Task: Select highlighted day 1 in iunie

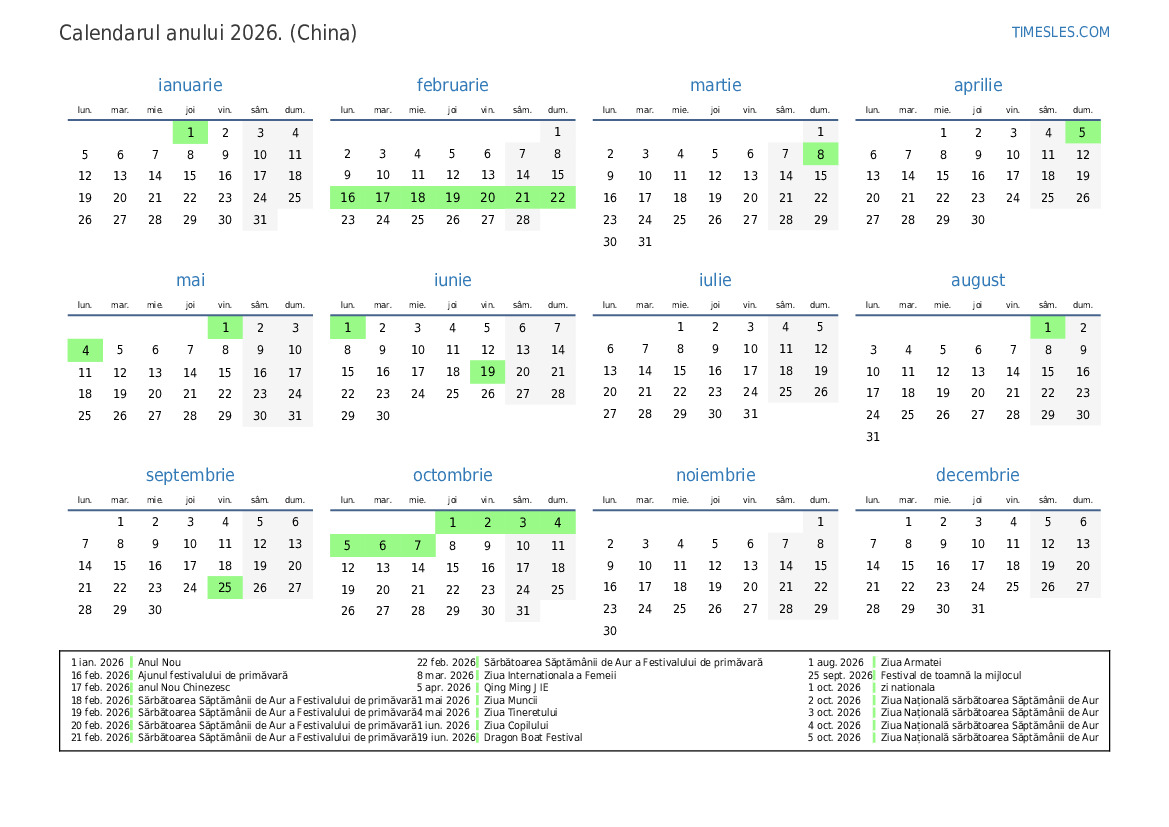Action: coord(347,327)
